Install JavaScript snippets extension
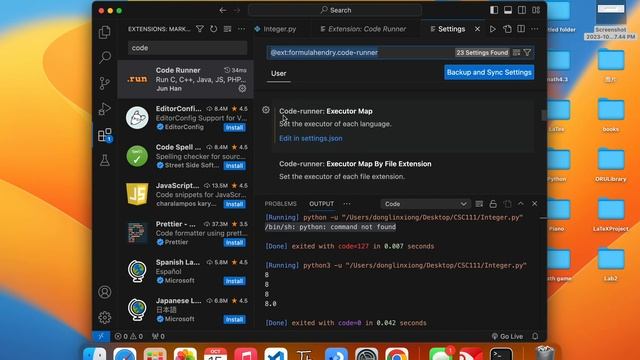 (x=234, y=204)
